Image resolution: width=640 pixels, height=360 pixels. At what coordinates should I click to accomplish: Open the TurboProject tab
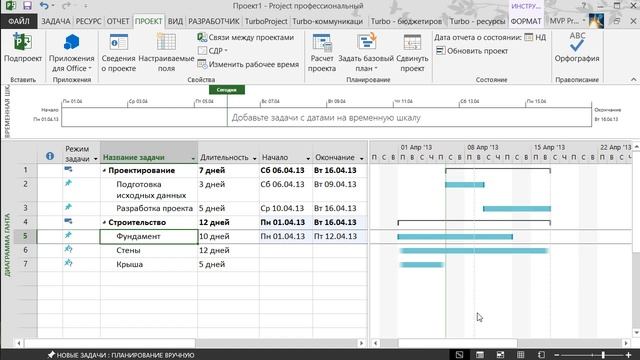266,21
